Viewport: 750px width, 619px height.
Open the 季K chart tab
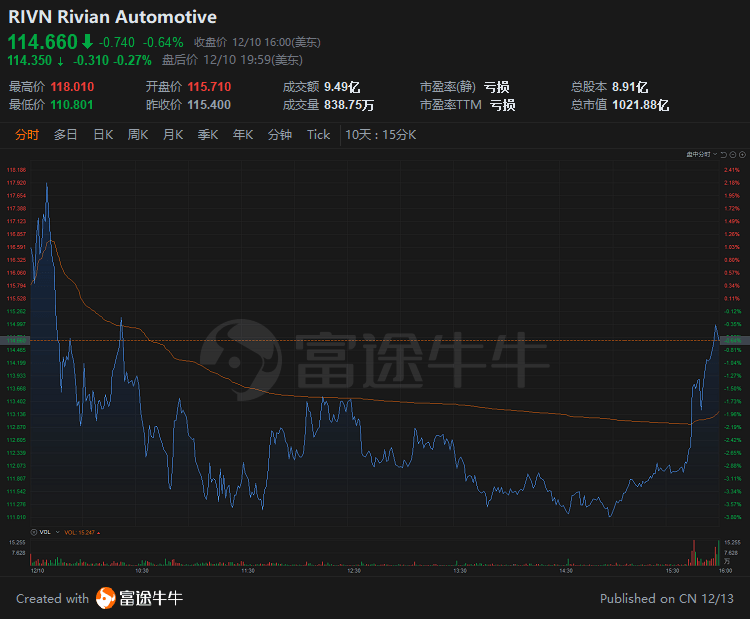click(x=208, y=135)
